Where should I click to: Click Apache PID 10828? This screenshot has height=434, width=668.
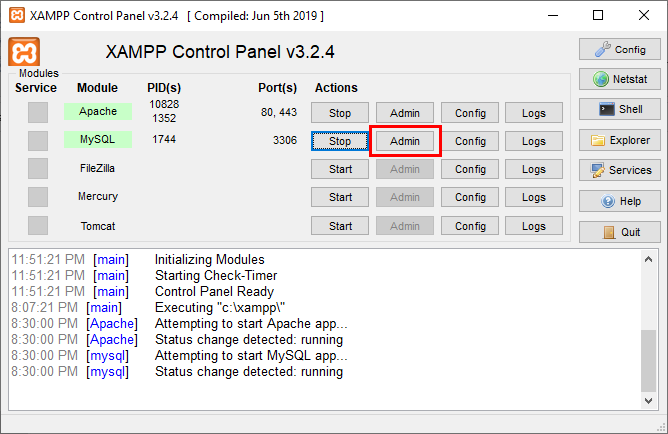coord(164,104)
